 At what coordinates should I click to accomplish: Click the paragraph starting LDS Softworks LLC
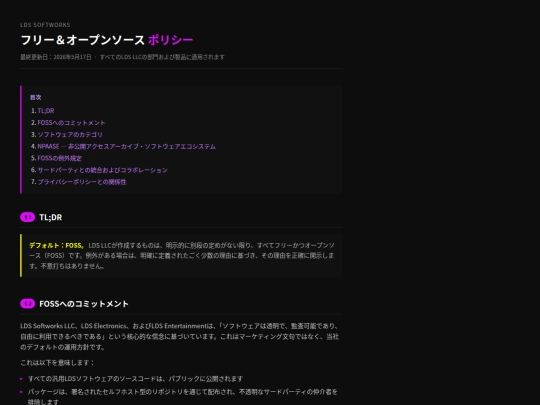point(179,336)
